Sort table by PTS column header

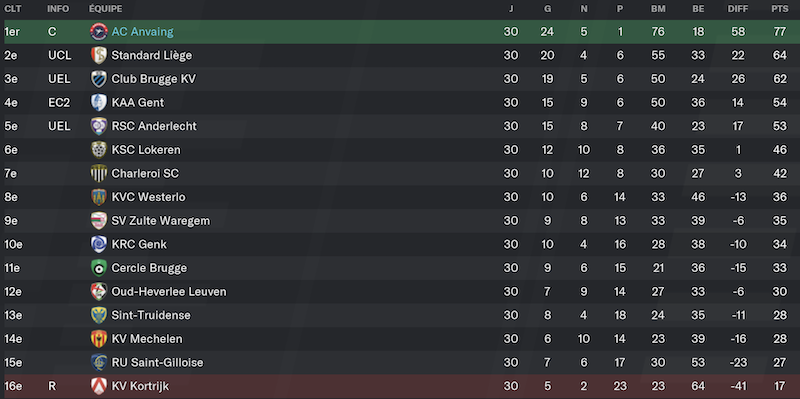(780, 9)
